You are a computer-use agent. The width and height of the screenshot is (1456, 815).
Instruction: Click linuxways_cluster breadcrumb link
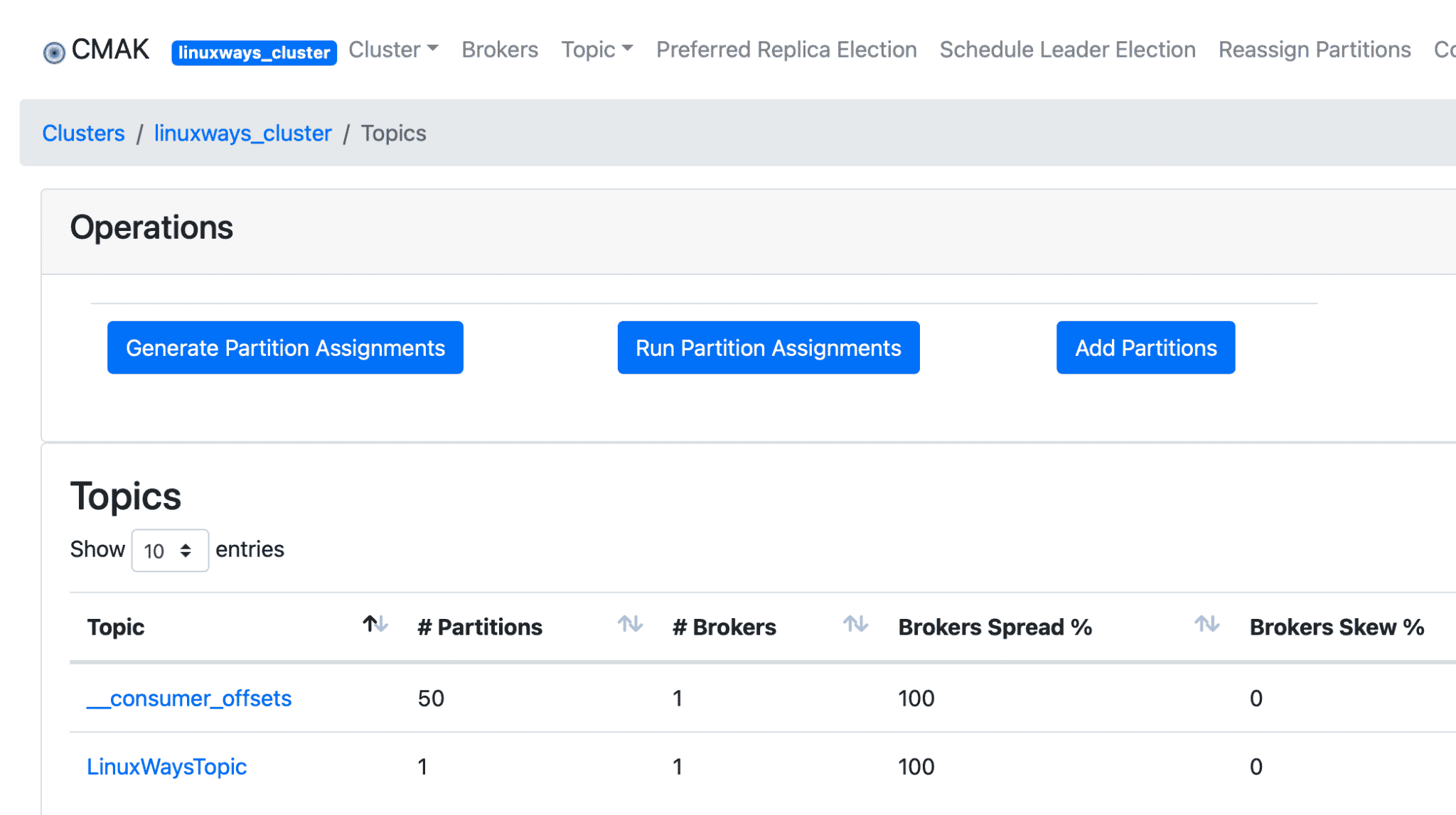[x=242, y=133]
